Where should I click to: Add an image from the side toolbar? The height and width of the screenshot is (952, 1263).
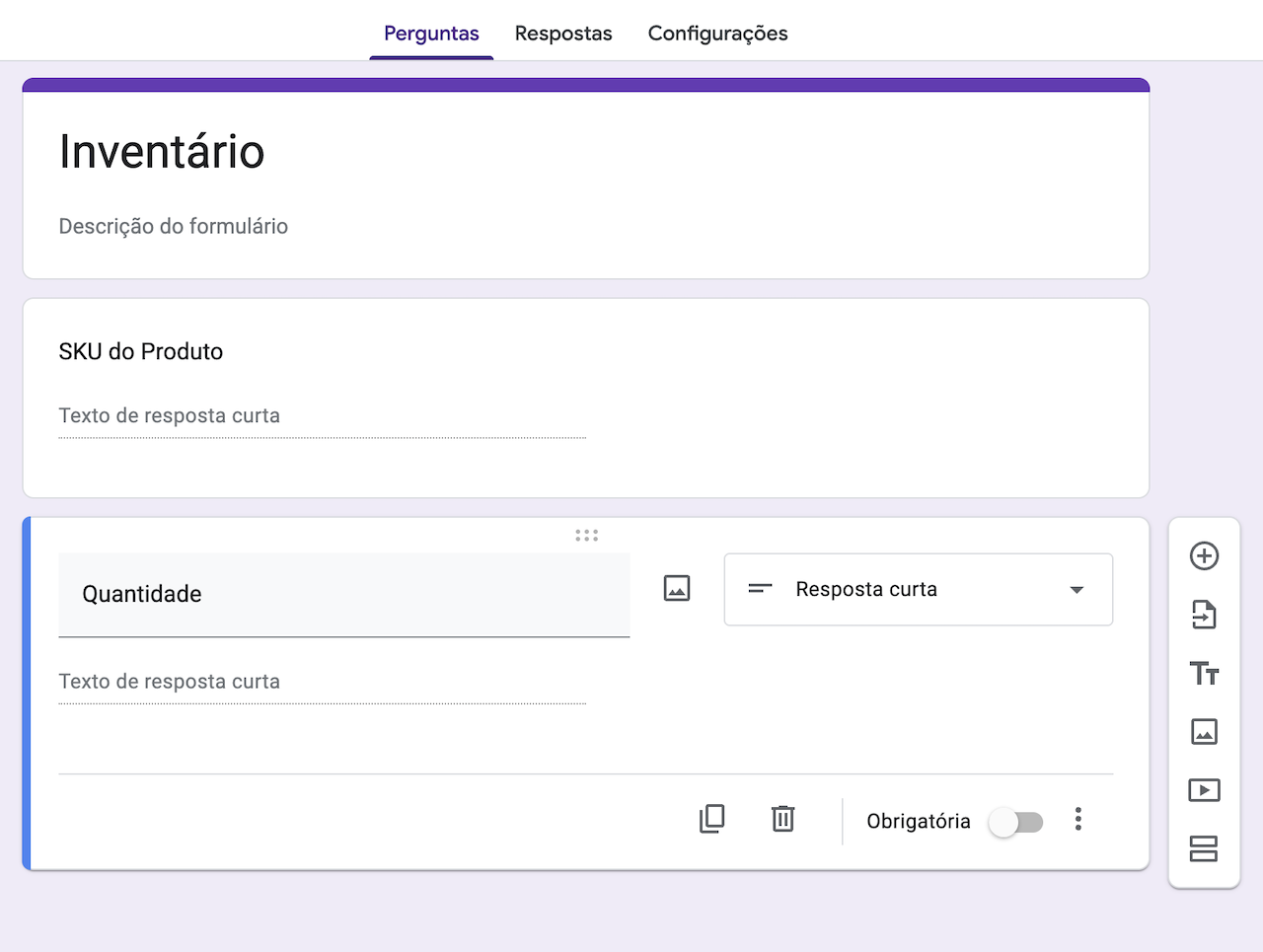point(1204,732)
